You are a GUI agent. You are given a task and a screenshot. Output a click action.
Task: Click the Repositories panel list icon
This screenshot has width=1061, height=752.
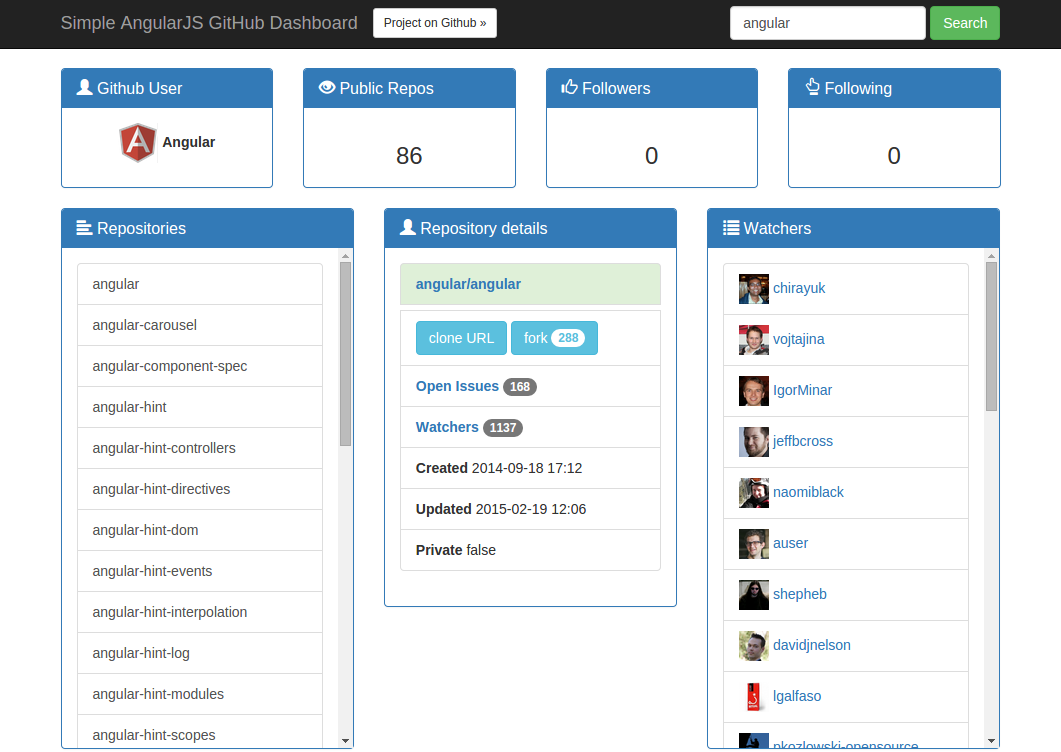tap(84, 228)
